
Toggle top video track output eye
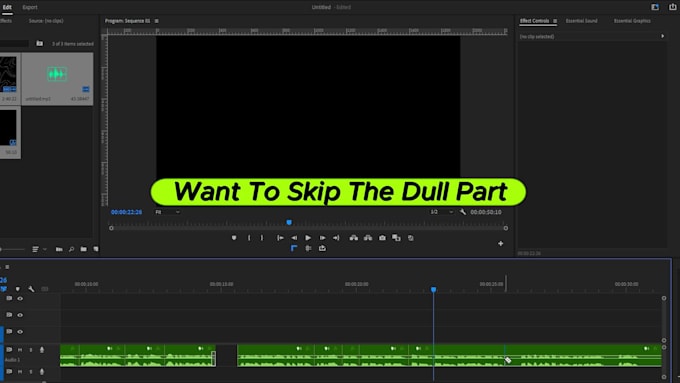click(x=20, y=298)
